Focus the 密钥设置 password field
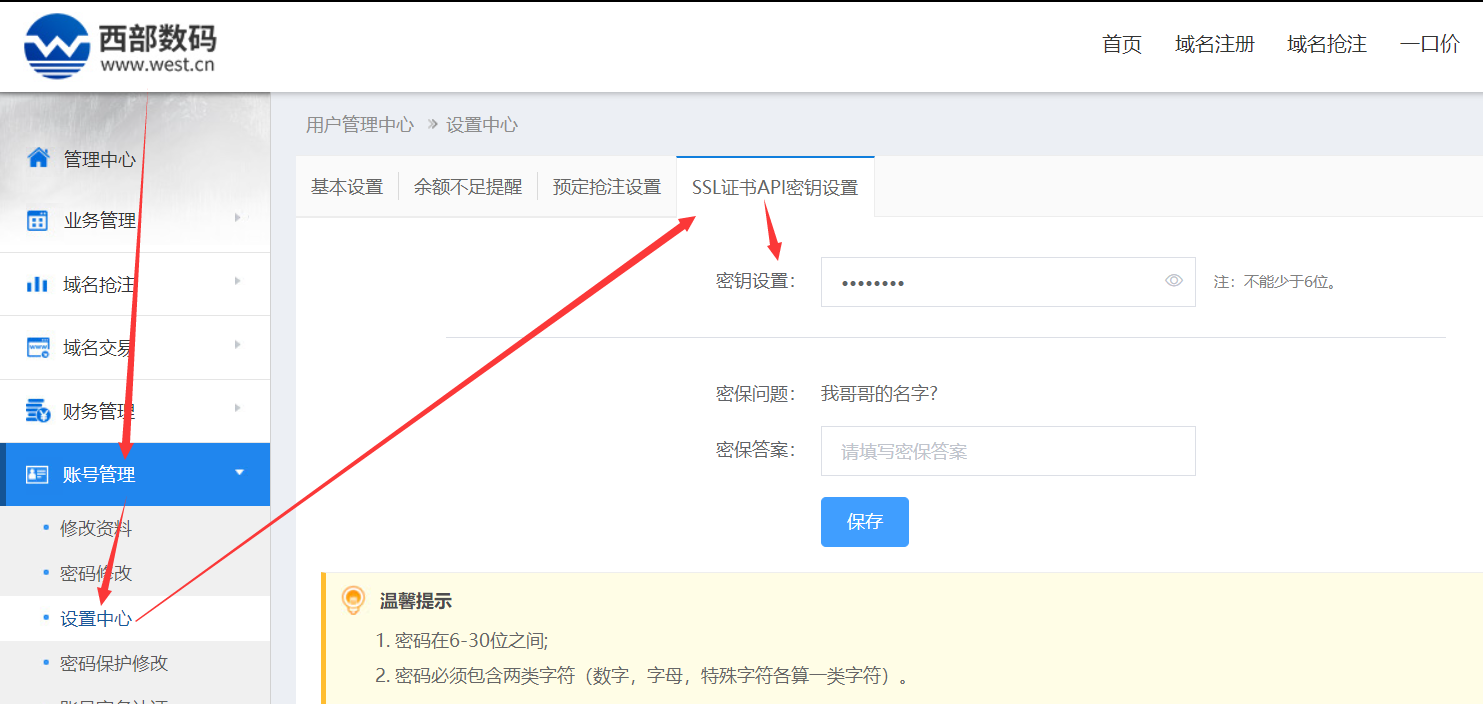 (1008, 282)
